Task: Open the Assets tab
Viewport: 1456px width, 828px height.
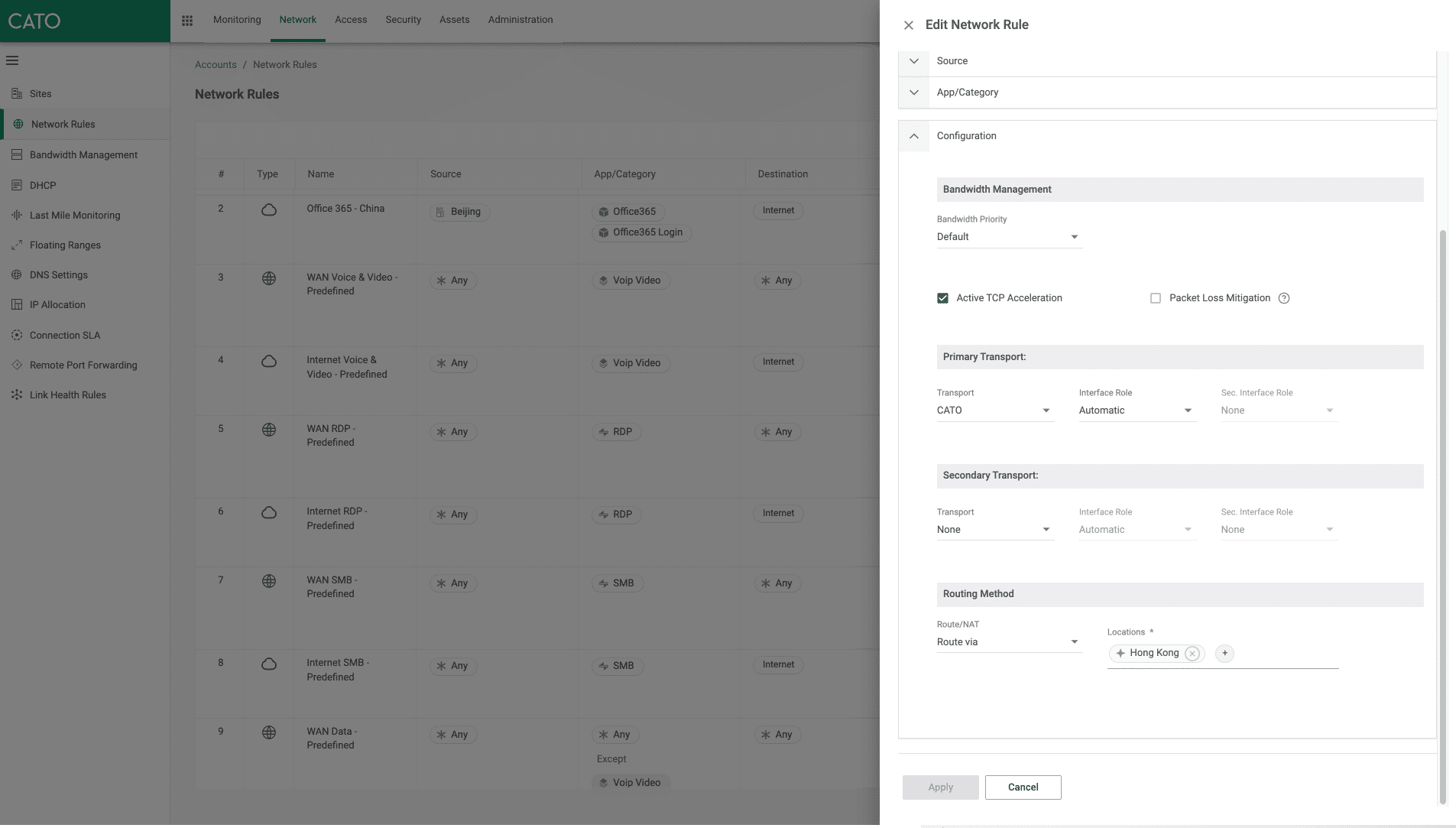Action: pos(455,20)
